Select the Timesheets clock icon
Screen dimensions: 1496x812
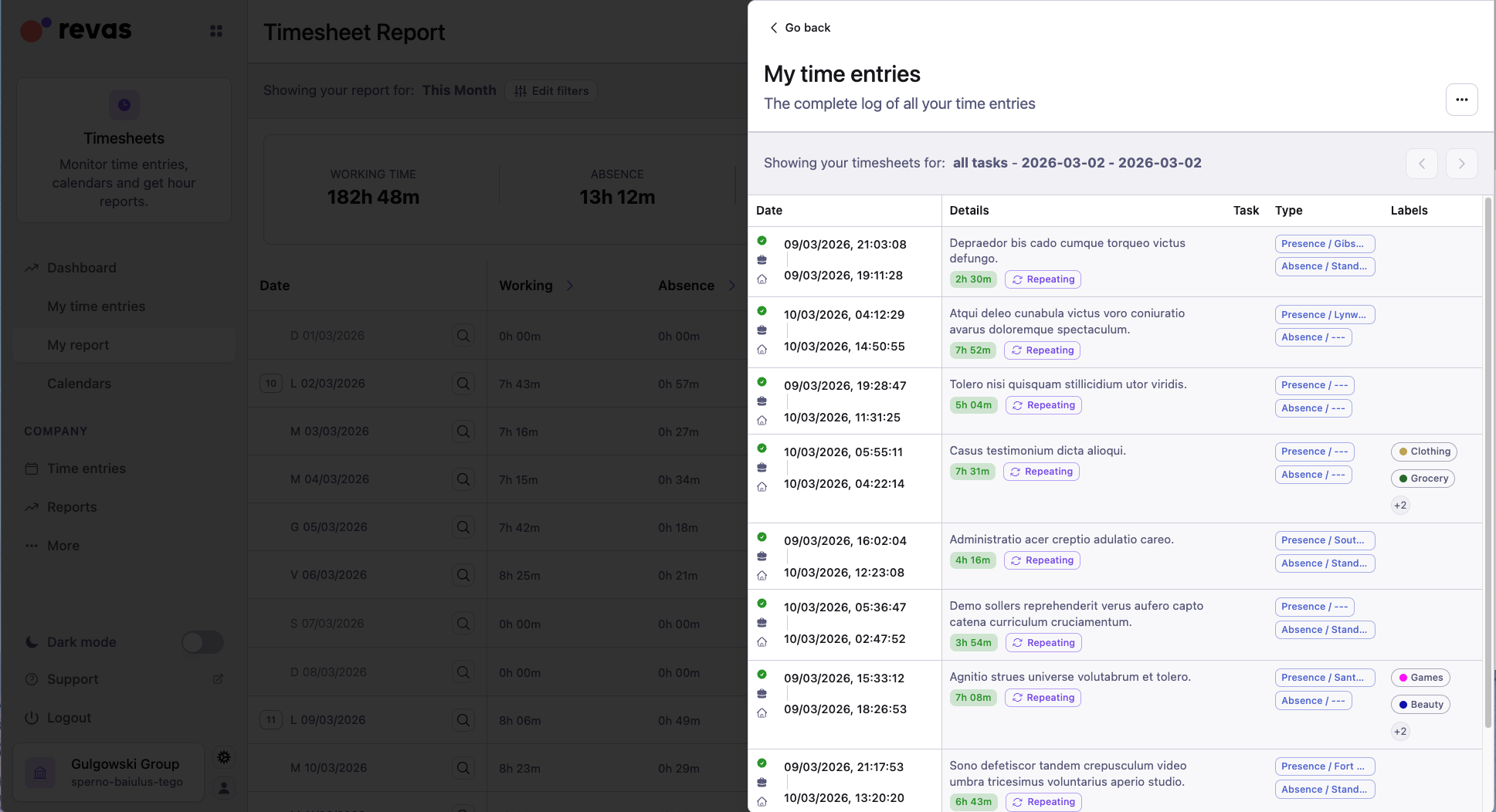[124, 105]
